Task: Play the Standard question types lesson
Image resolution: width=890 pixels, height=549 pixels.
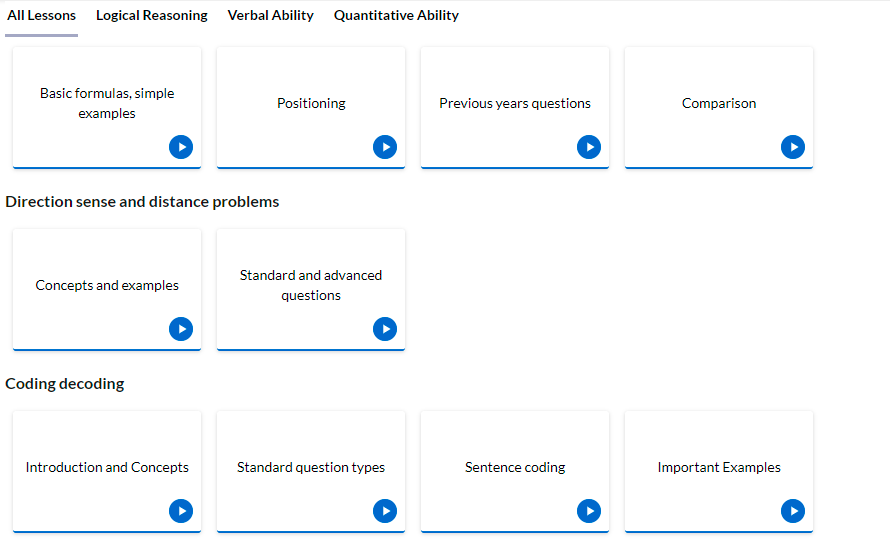Action: [385, 511]
